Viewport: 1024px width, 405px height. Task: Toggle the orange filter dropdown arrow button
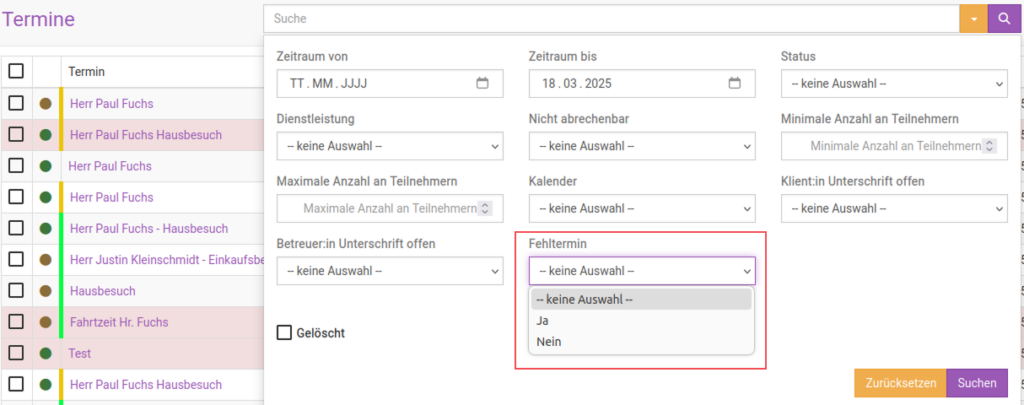973,19
